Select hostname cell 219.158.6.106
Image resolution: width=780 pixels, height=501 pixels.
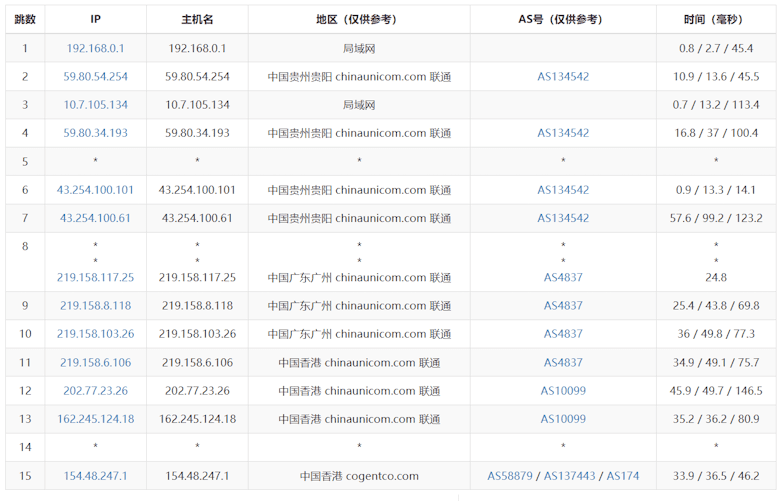point(197,362)
